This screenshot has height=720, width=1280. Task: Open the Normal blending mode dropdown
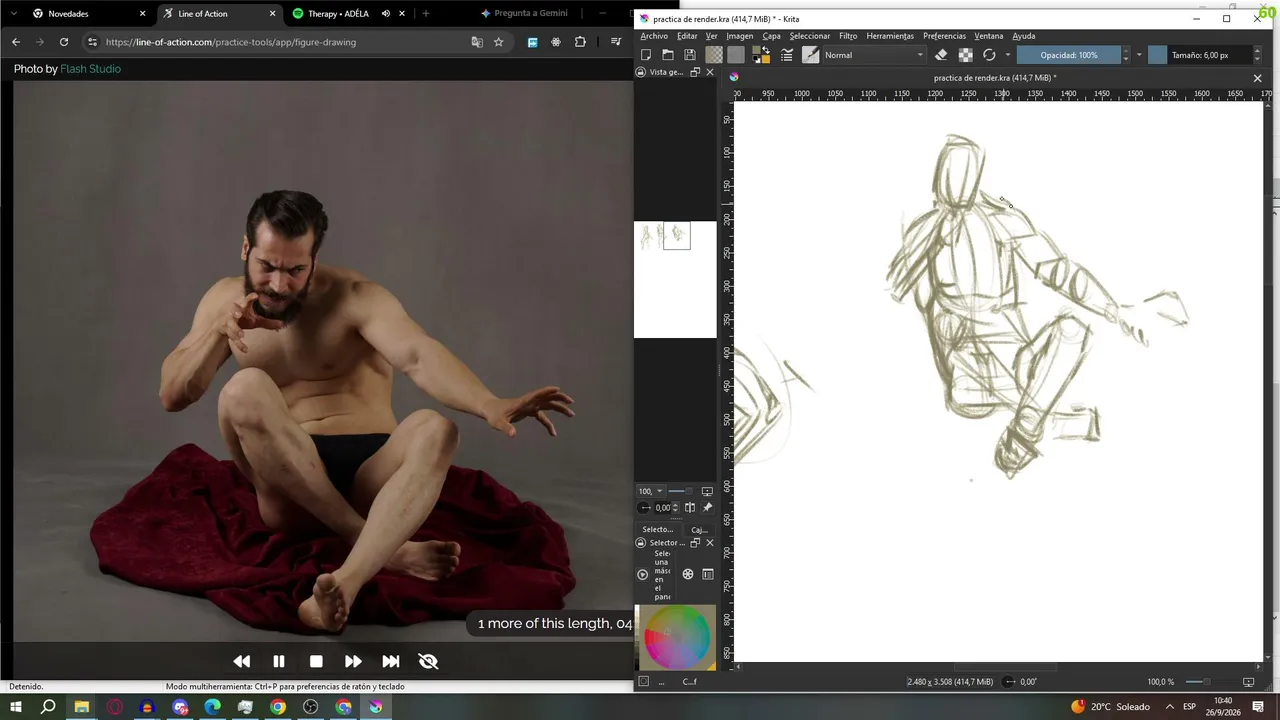point(873,55)
